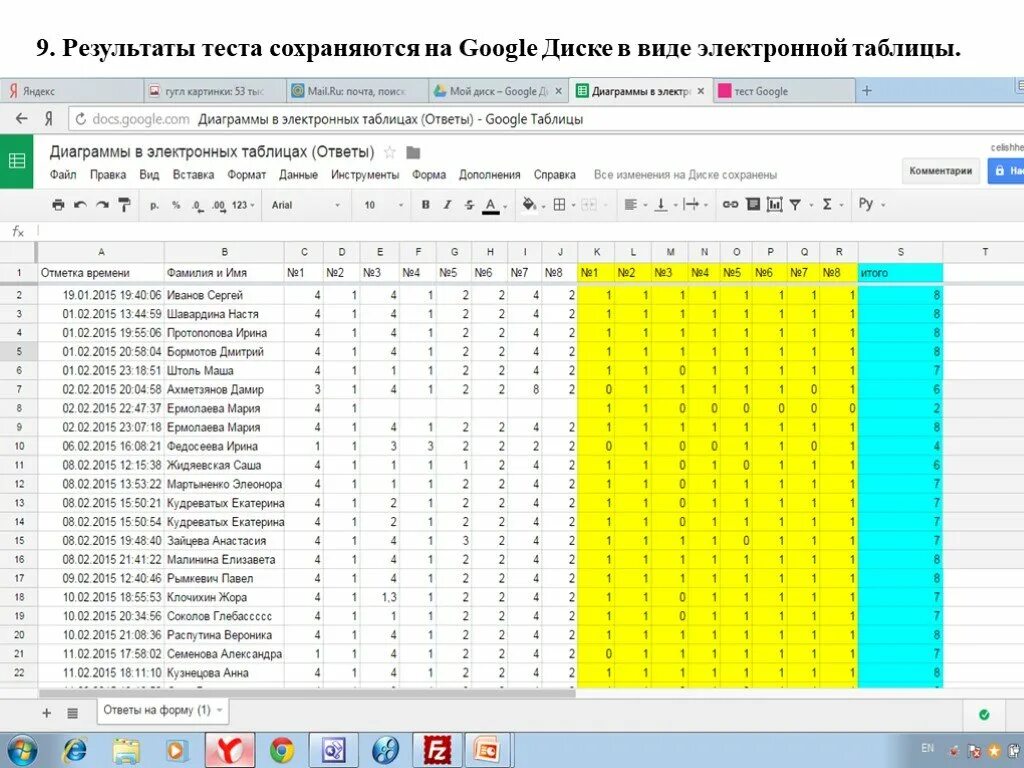Image resolution: width=1024 pixels, height=768 pixels.
Task: Click the Комментарии button
Action: [940, 171]
